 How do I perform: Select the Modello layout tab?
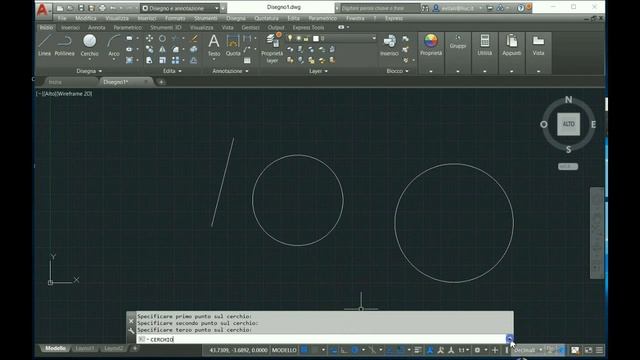click(x=56, y=348)
